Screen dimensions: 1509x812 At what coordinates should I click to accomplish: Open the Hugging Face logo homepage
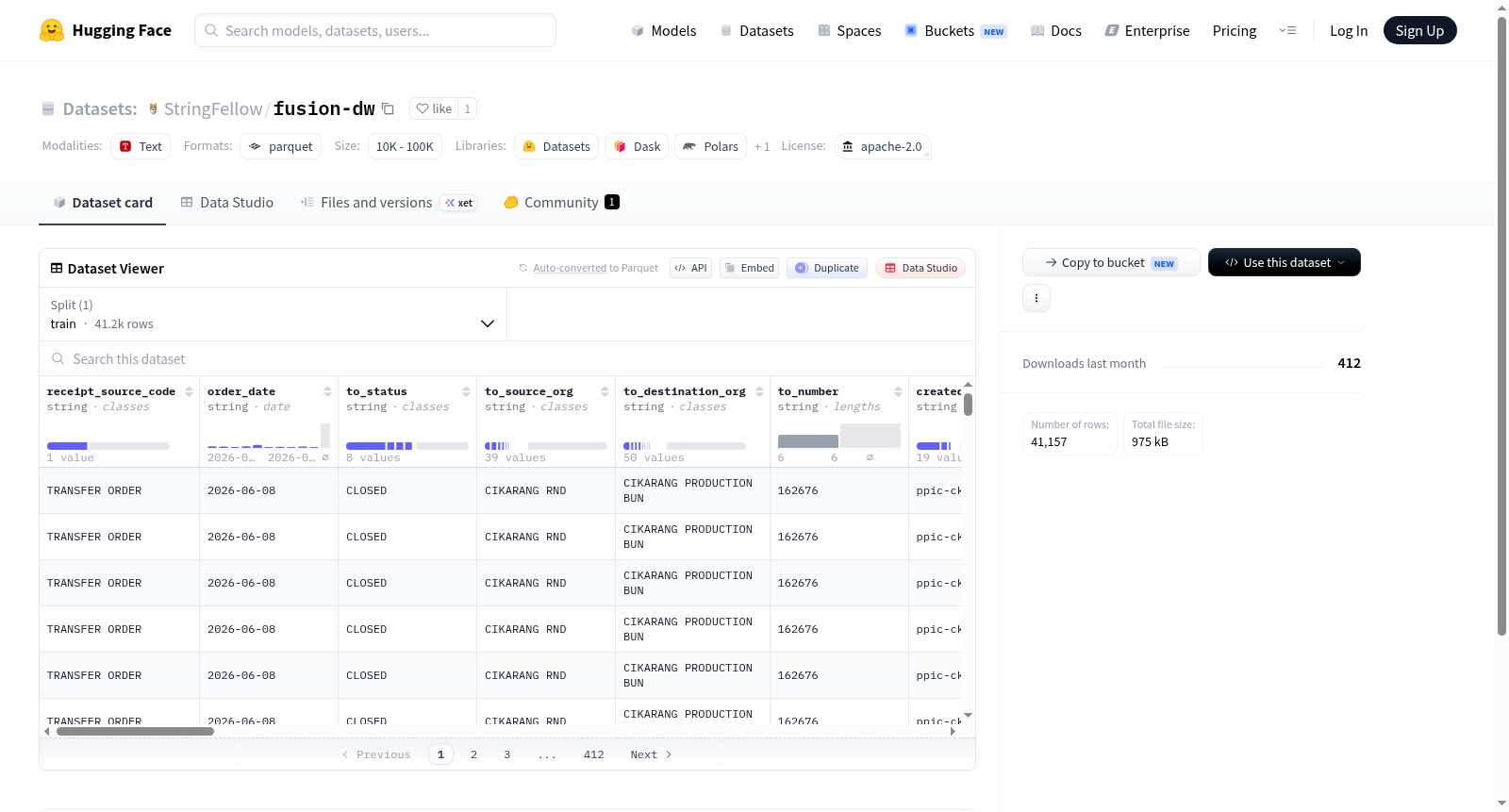[106, 30]
